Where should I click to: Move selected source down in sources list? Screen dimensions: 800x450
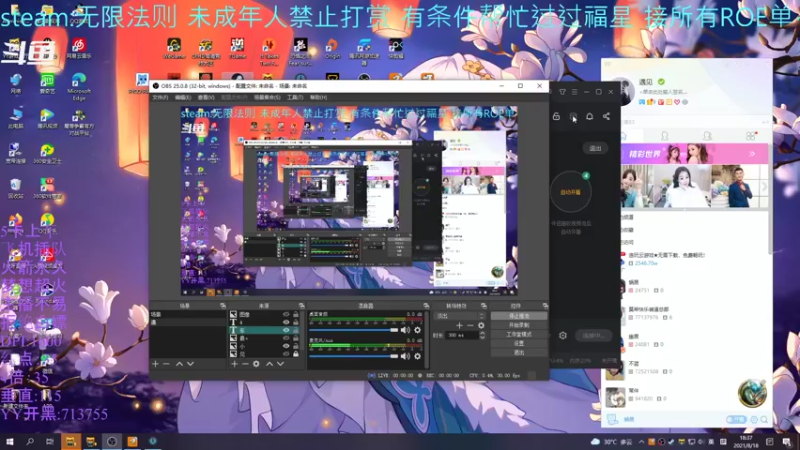[x=280, y=364]
